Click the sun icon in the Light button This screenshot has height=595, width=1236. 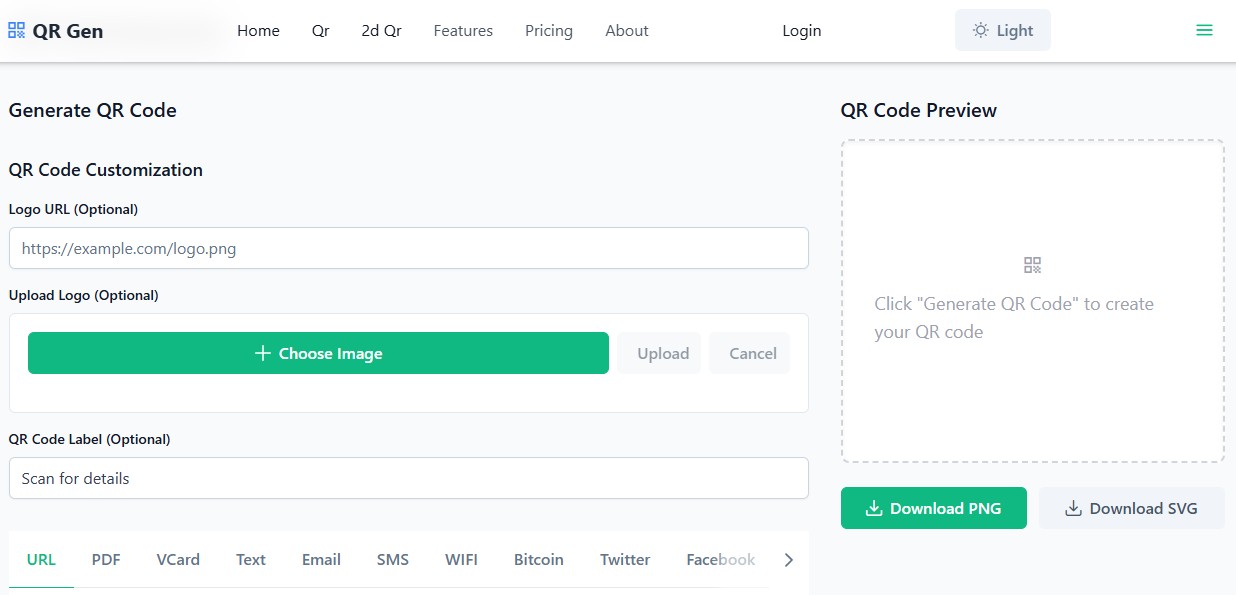click(980, 30)
